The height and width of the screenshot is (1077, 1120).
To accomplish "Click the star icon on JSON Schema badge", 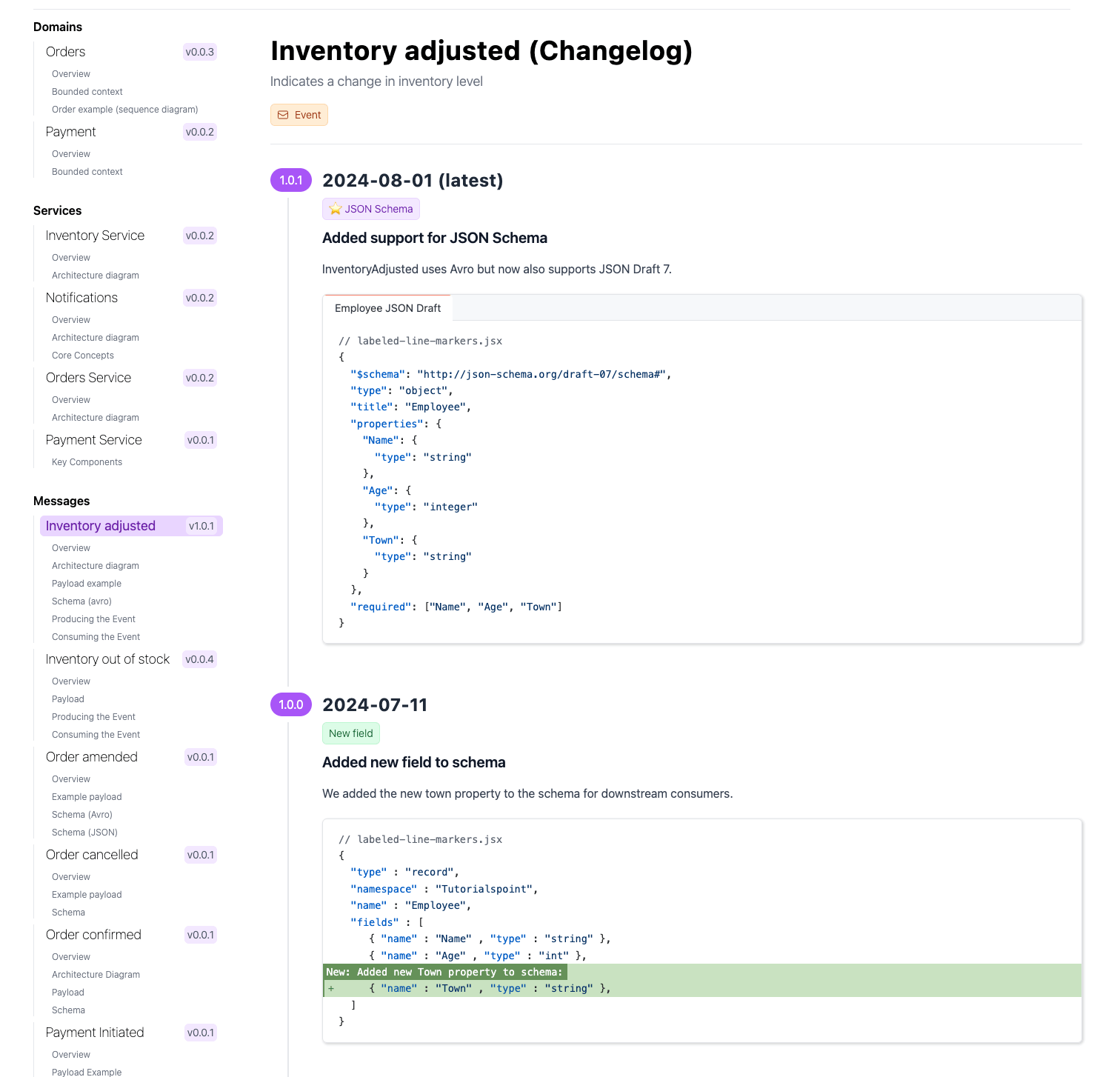I will click(x=336, y=209).
